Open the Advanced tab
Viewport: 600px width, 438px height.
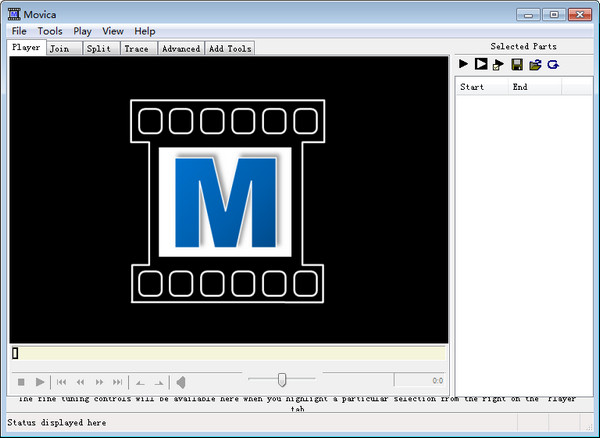(x=181, y=48)
